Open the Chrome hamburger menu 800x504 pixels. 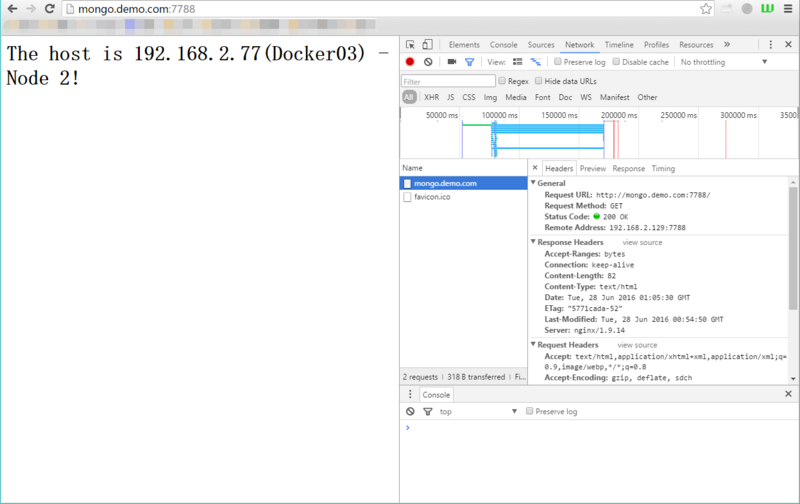click(x=788, y=9)
